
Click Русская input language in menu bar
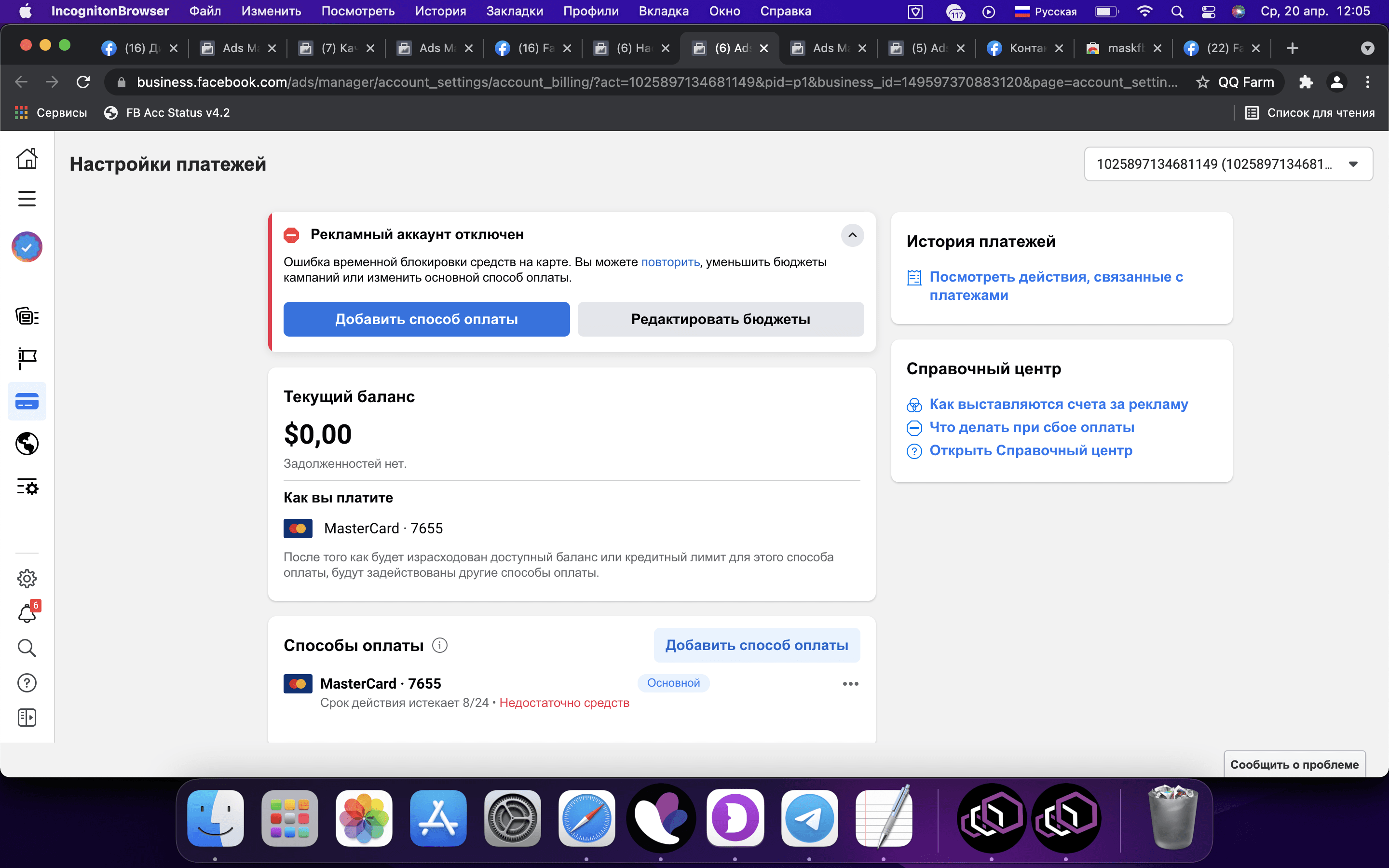(x=1045, y=12)
